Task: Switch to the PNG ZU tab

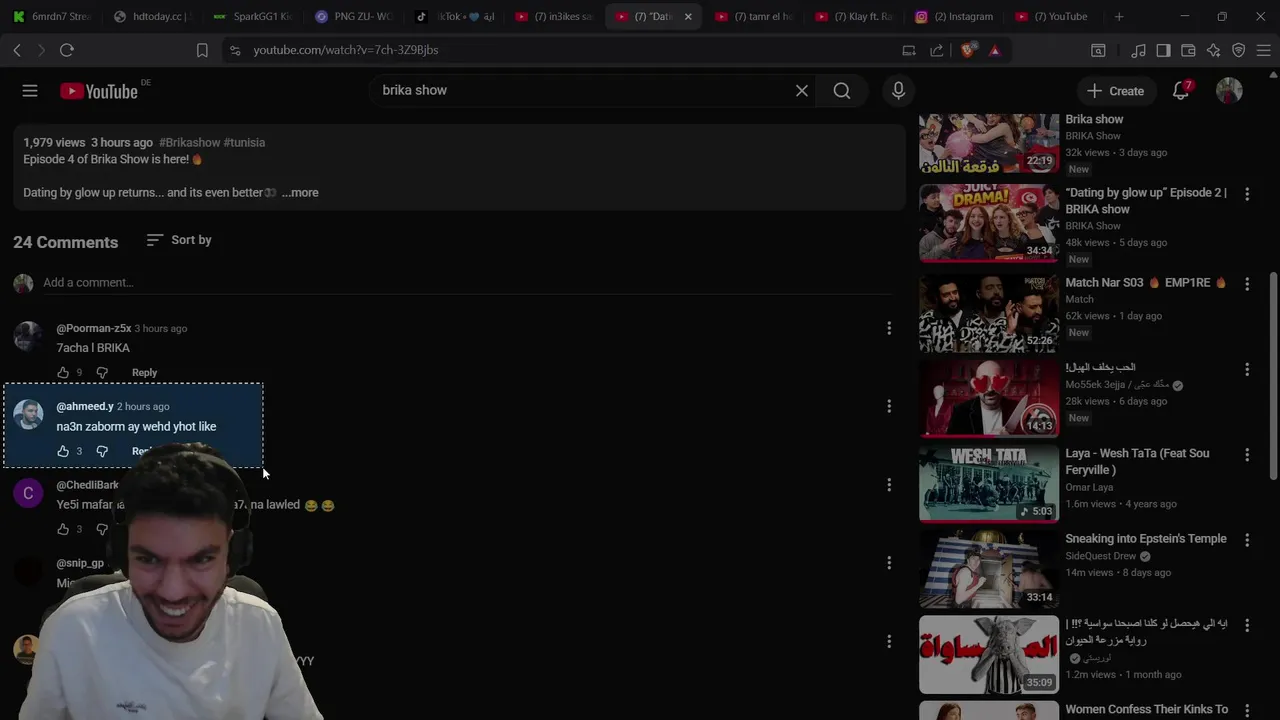Action: (353, 16)
